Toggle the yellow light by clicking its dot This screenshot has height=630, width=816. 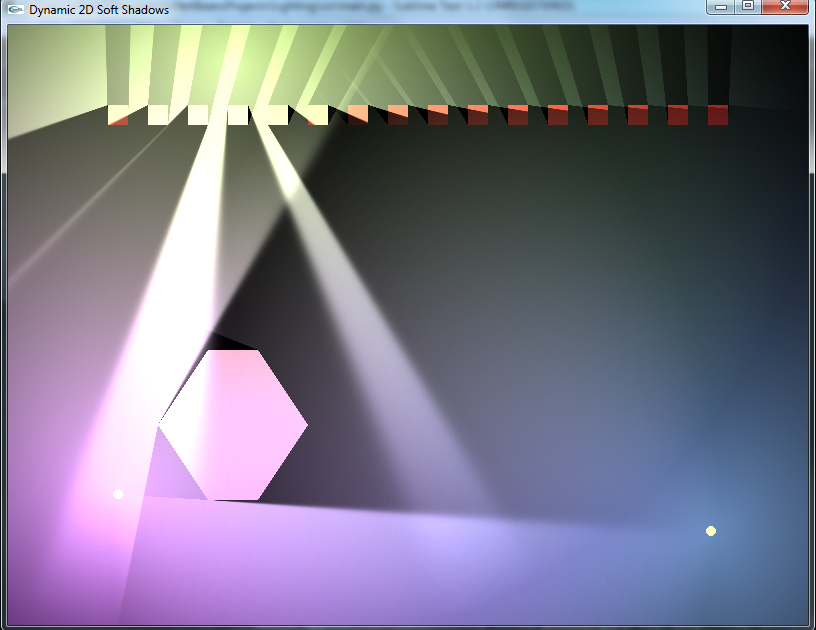[x=710, y=531]
